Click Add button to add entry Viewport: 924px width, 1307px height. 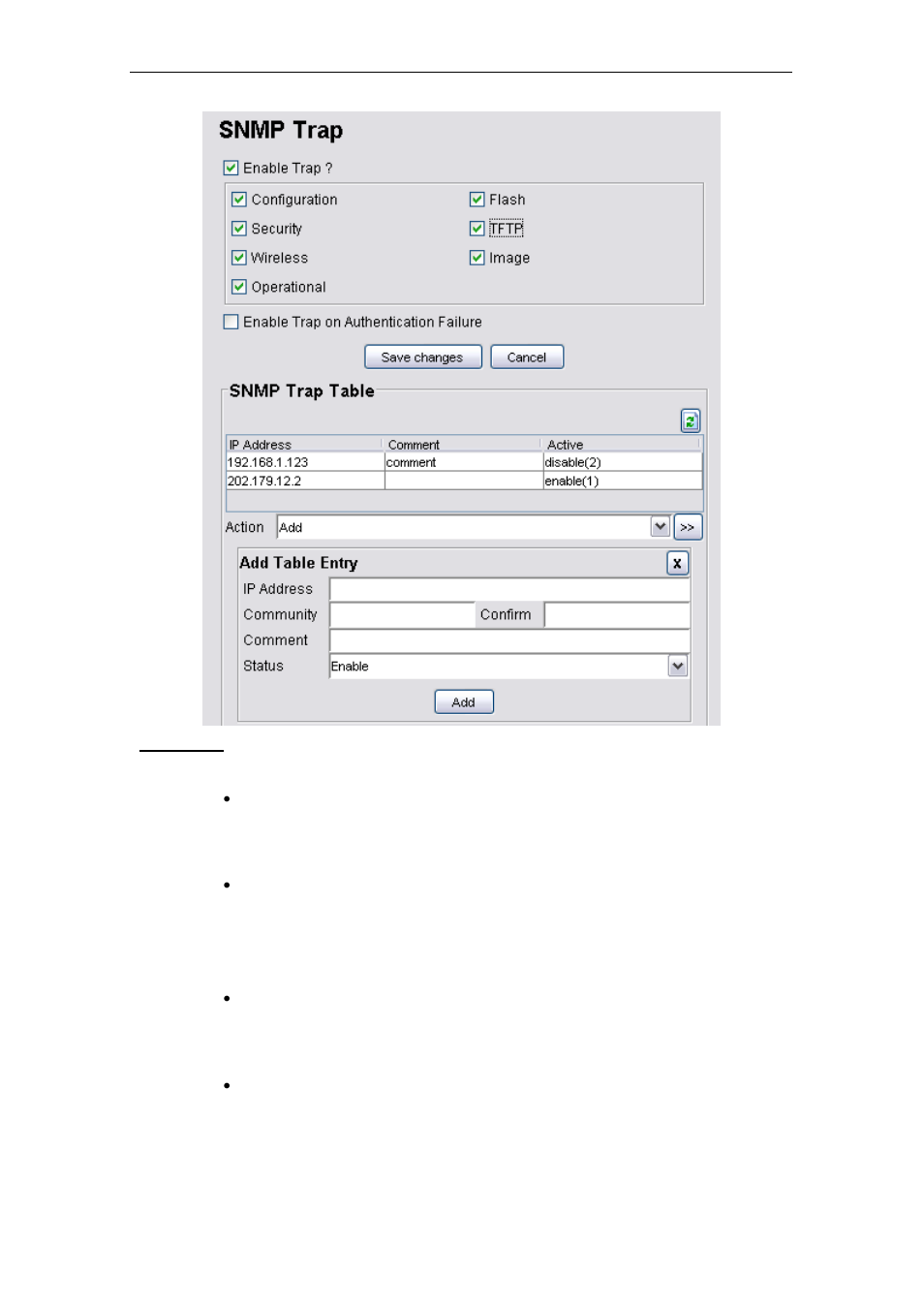(x=464, y=702)
